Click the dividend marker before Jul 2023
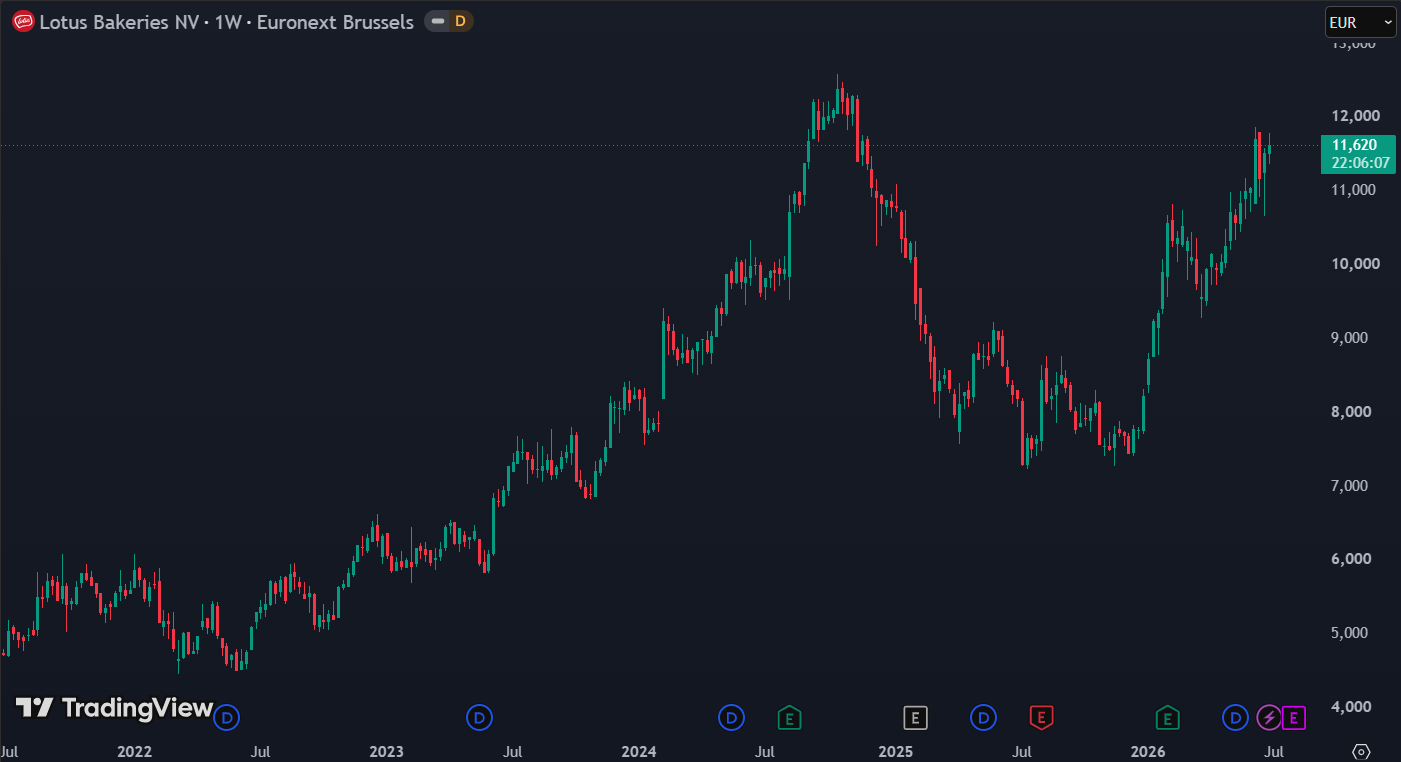The width and height of the screenshot is (1401, 762). tap(481, 717)
